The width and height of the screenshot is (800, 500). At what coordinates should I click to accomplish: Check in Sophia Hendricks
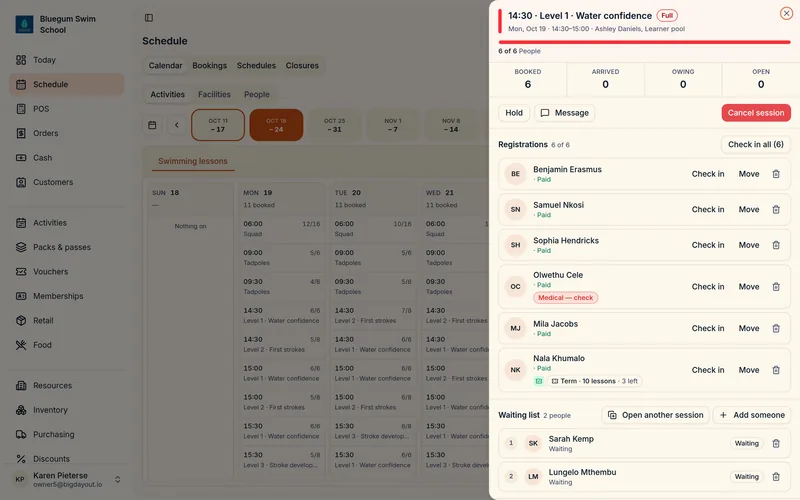[x=708, y=245]
